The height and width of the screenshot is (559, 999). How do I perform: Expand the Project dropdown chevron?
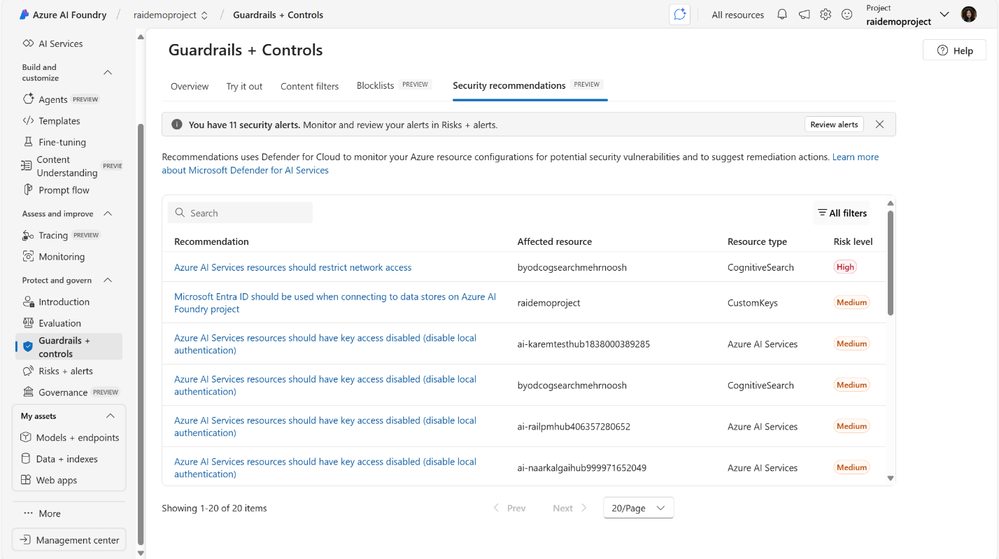[x=944, y=15]
